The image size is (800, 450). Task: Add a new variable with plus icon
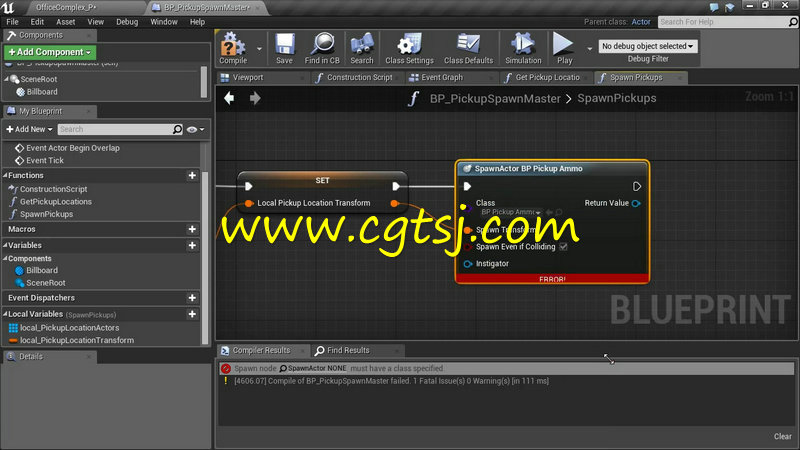pos(192,245)
